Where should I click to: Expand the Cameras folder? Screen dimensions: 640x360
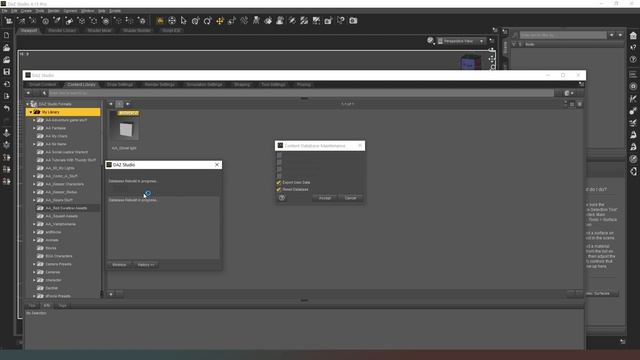34,272
